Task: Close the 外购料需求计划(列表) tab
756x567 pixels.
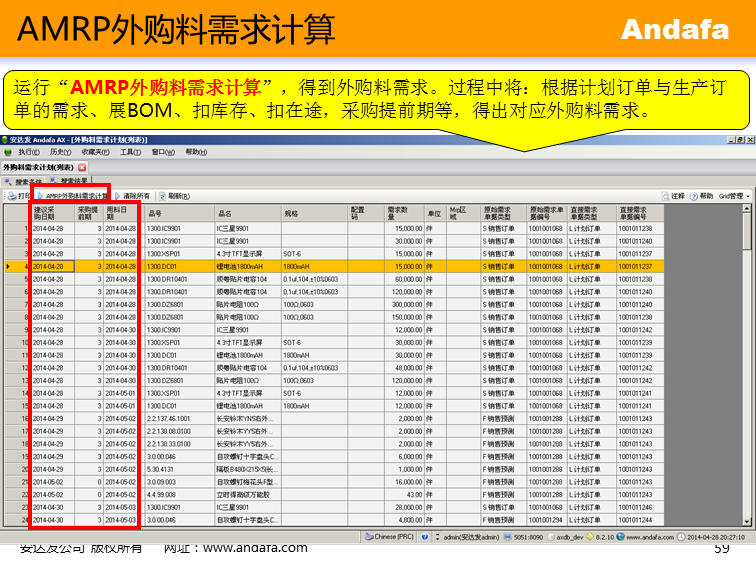Action: pyautogui.click(x=82, y=167)
